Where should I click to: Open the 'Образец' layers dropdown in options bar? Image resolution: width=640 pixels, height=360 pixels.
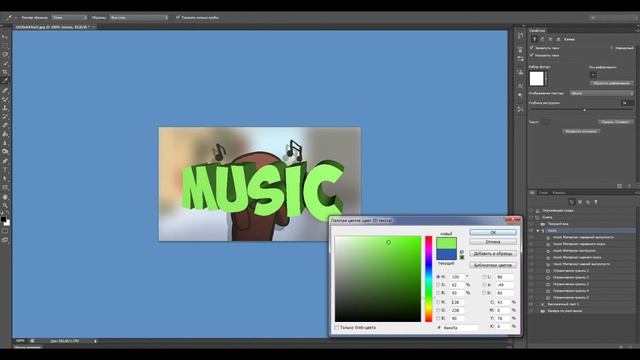click(139, 18)
